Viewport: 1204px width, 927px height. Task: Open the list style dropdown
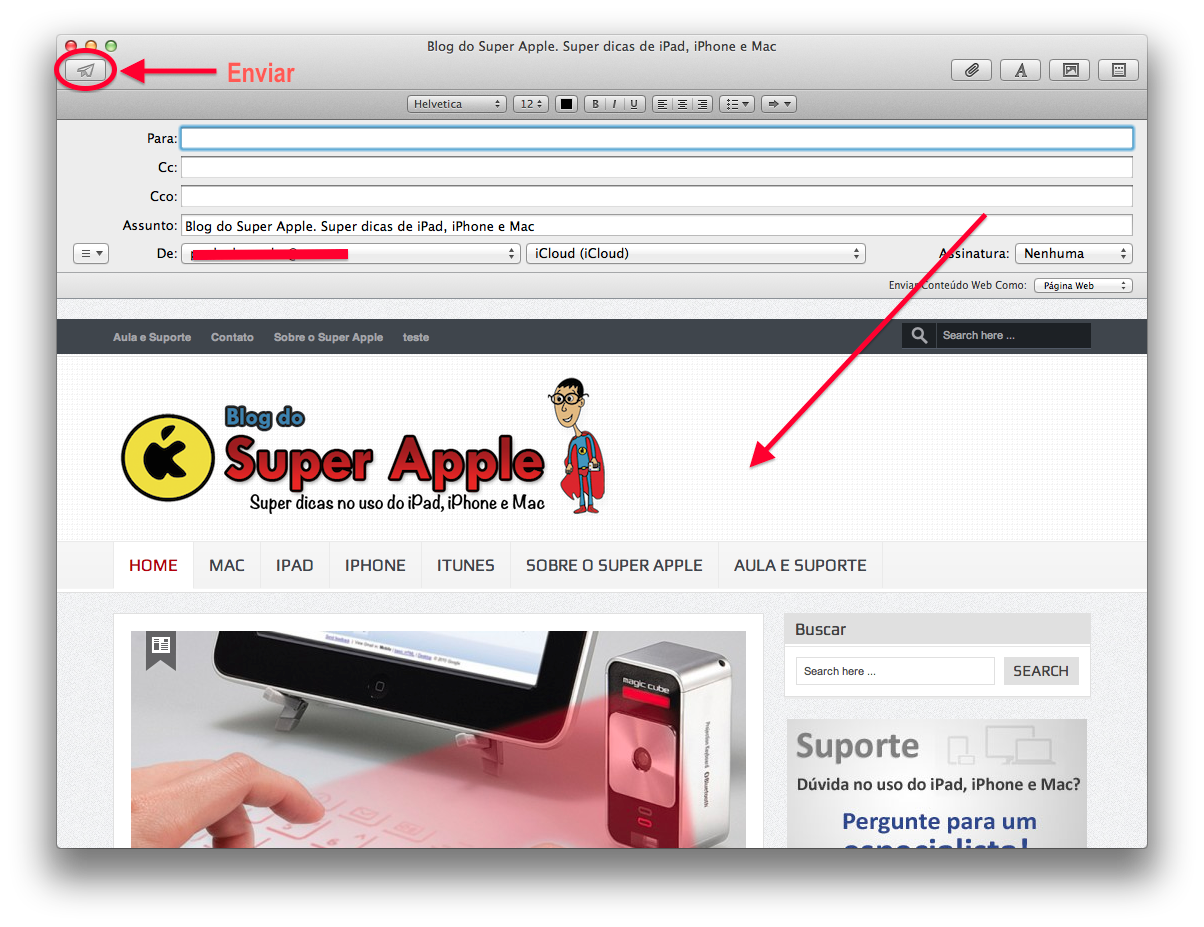[737, 104]
